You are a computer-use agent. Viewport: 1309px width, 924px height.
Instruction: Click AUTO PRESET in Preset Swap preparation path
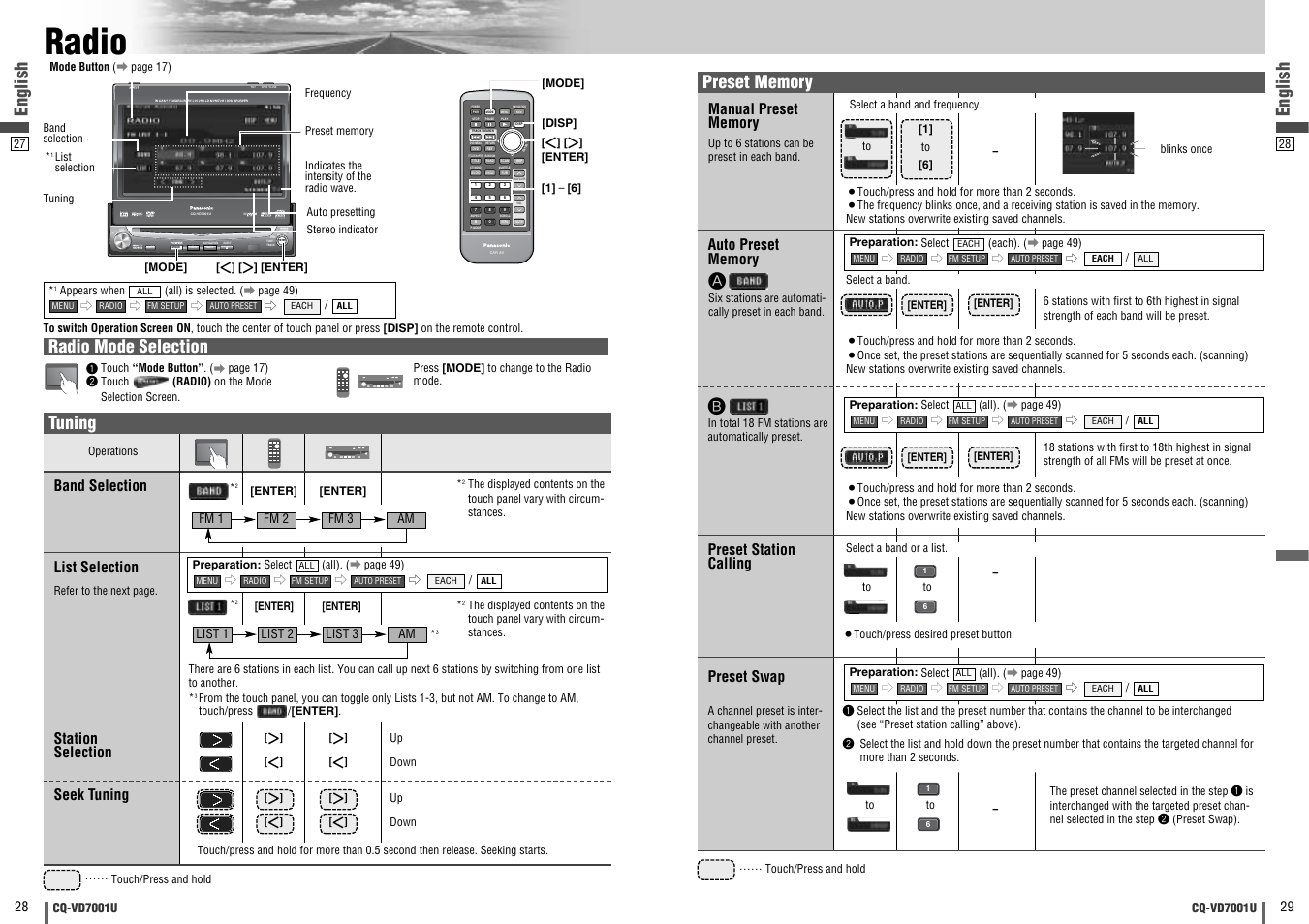[1034, 689]
